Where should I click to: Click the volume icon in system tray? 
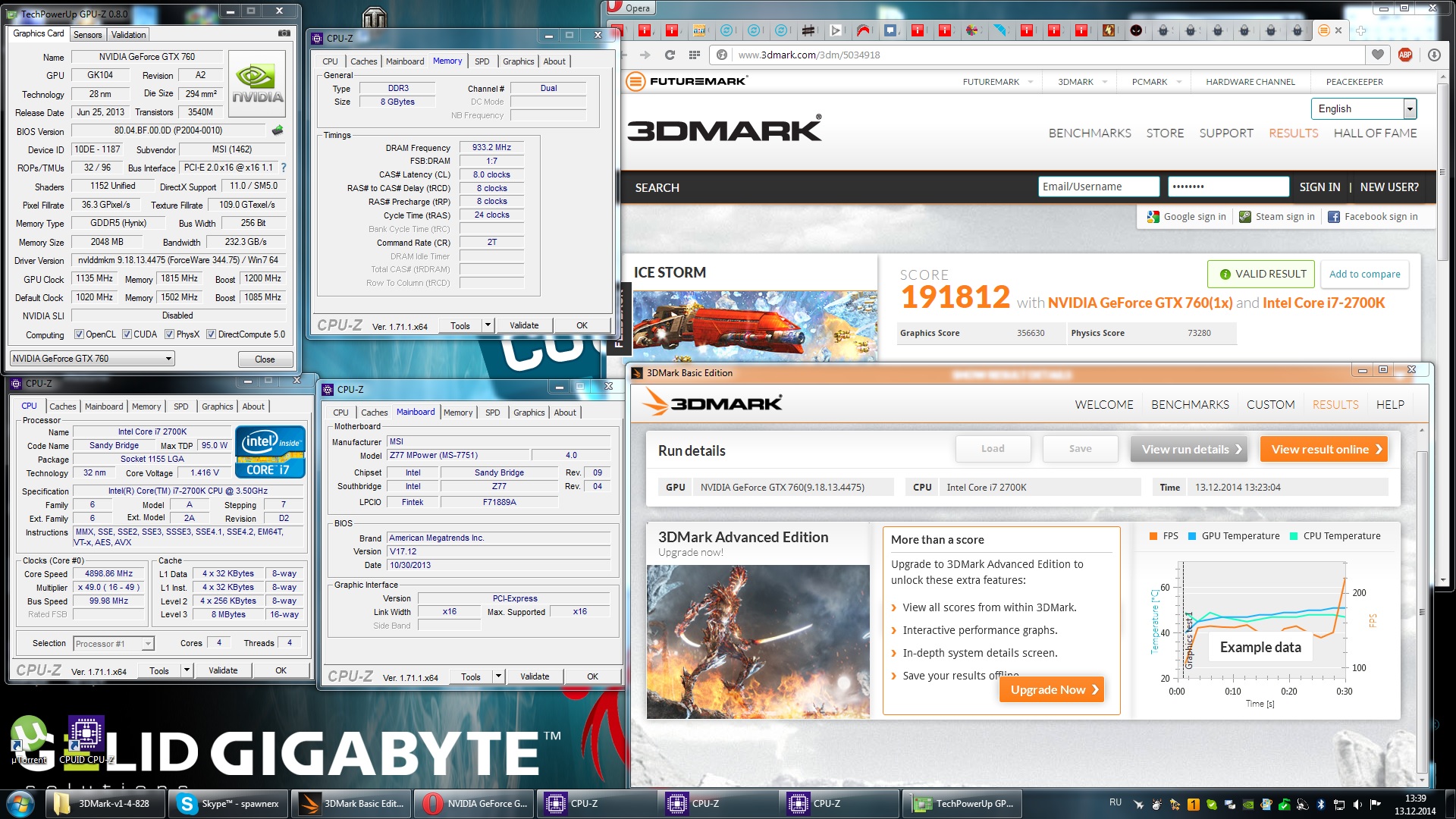pyautogui.click(x=1357, y=804)
